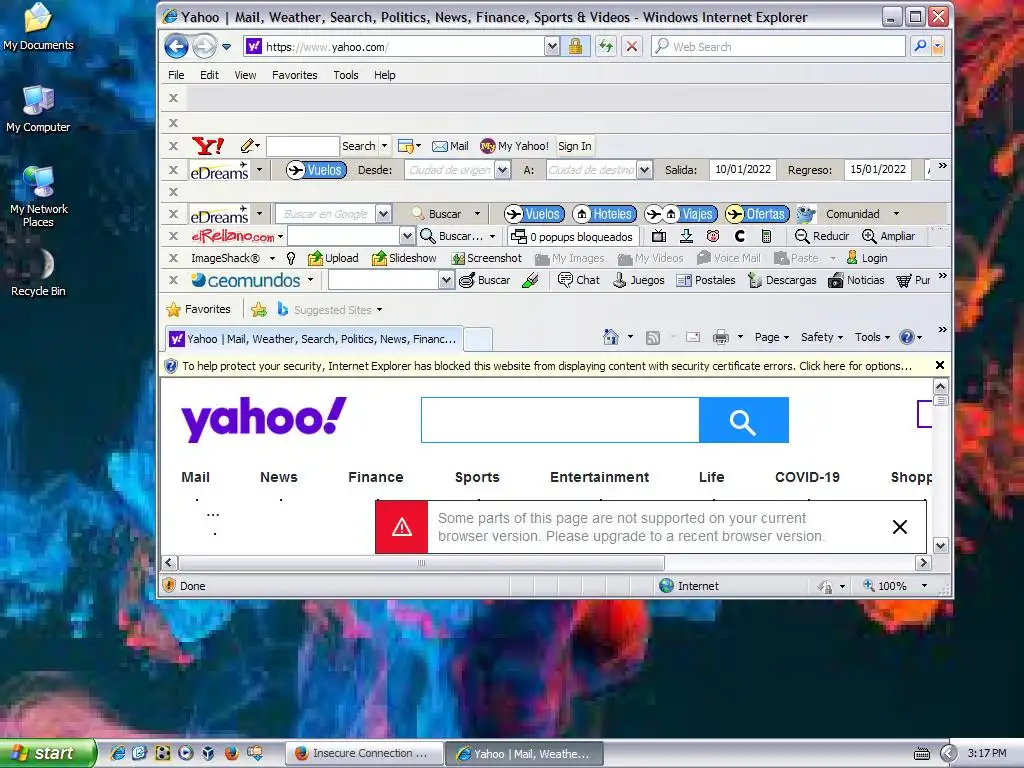Open the zoom level 100% dropdown
The image size is (1024, 768).
tap(924, 586)
